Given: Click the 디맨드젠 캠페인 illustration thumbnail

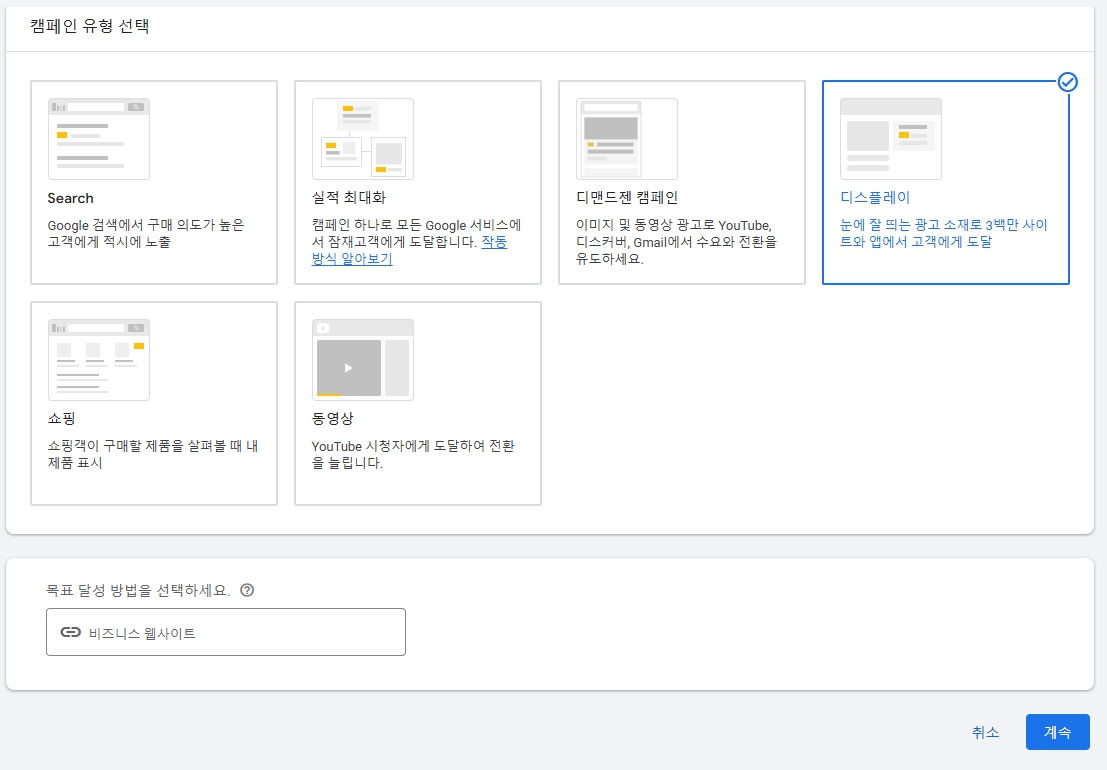Looking at the screenshot, I should pyautogui.click(x=627, y=139).
